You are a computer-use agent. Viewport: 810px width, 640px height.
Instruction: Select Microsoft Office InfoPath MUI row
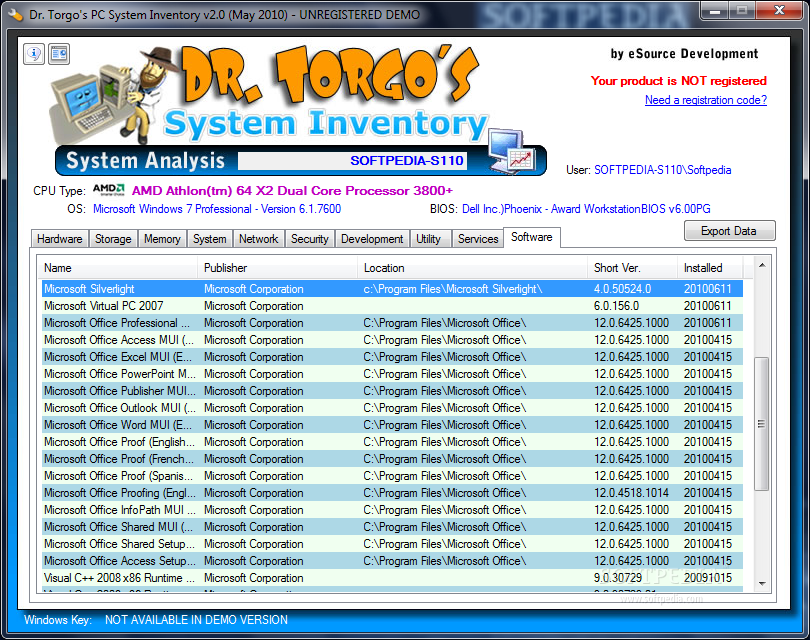[x=392, y=510]
